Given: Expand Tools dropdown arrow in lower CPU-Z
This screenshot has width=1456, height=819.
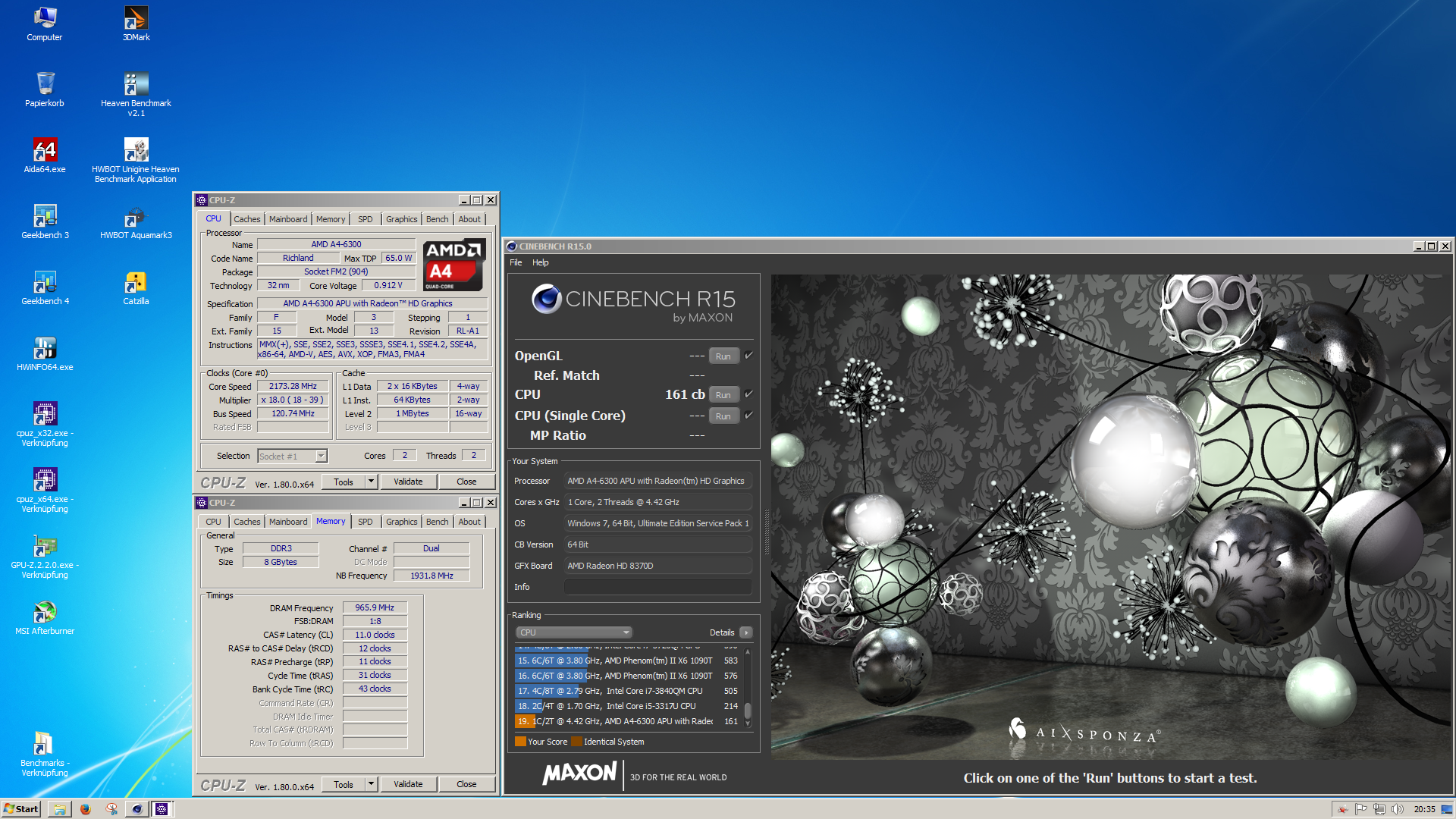Looking at the screenshot, I should pyautogui.click(x=371, y=784).
